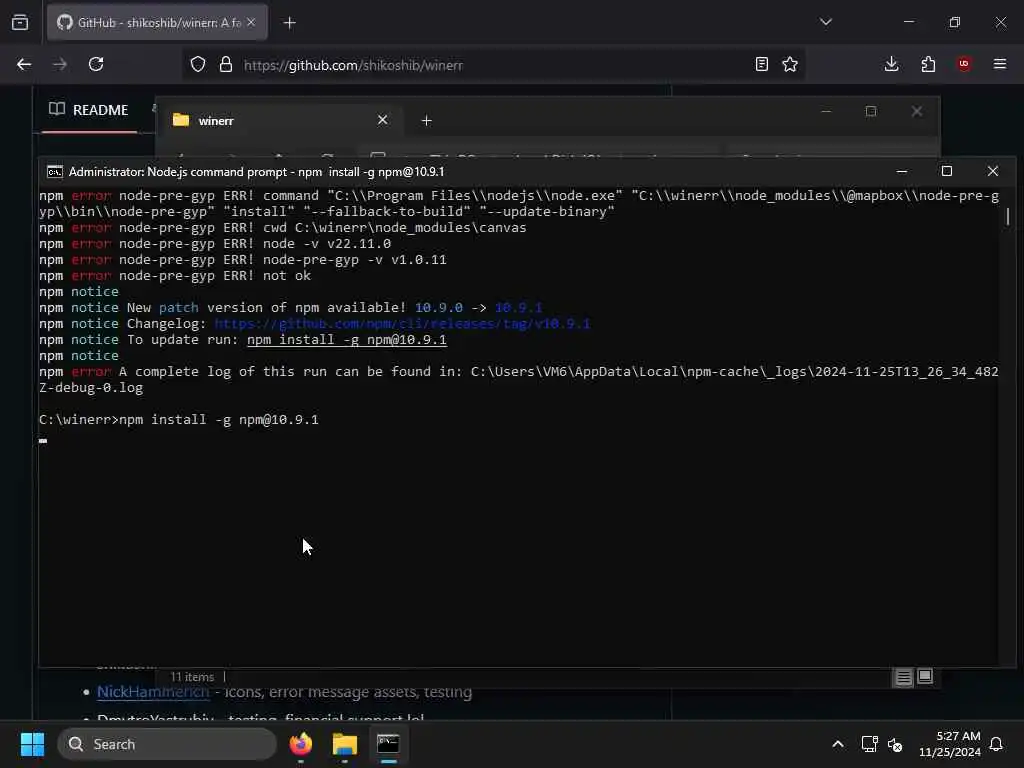
Task: View site security padlock info
Action: pos(226,64)
